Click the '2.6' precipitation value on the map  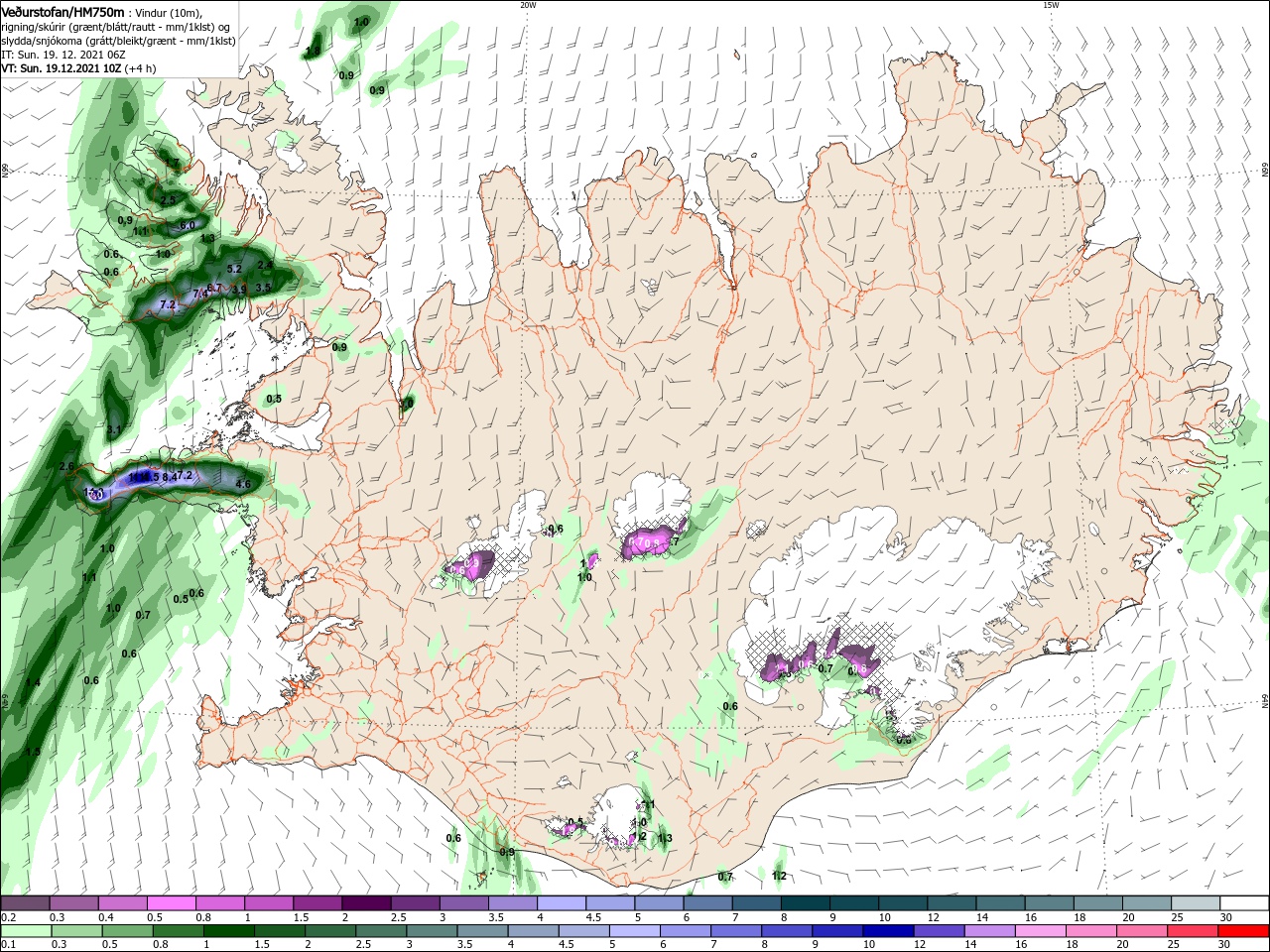pyautogui.click(x=67, y=466)
